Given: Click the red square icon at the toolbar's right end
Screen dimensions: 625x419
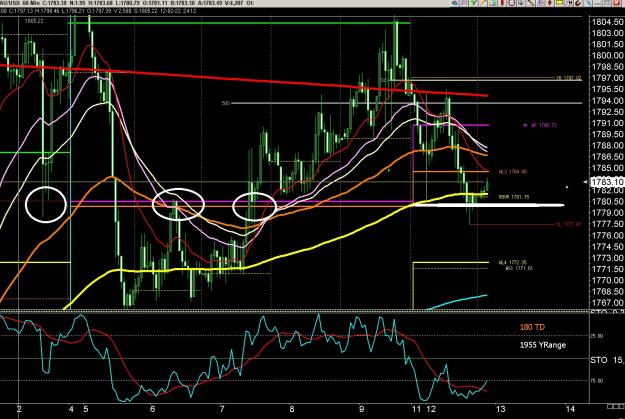Looking at the screenshot, I should [x=616, y=2].
